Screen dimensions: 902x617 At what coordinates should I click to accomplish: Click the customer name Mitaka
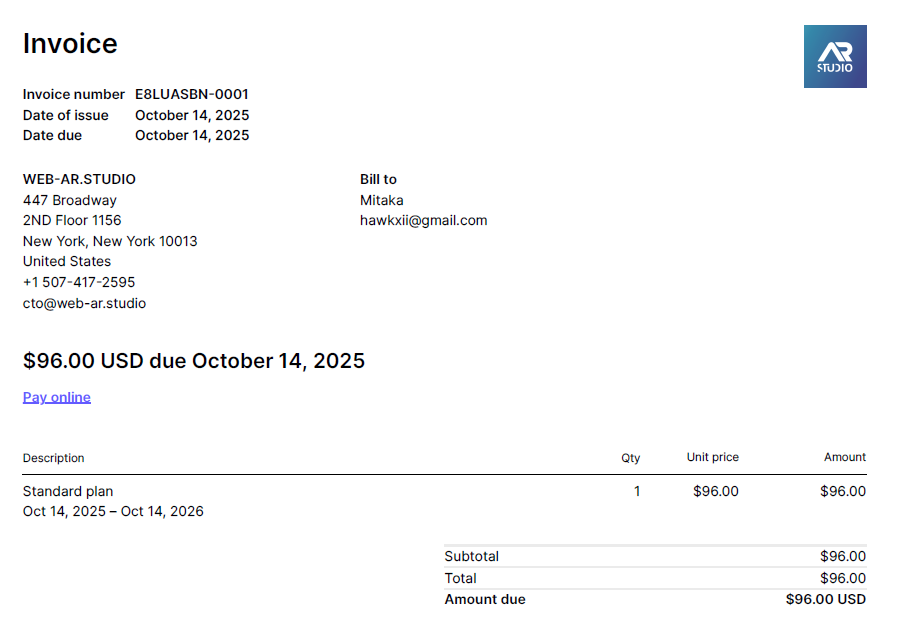[x=382, y=200]
